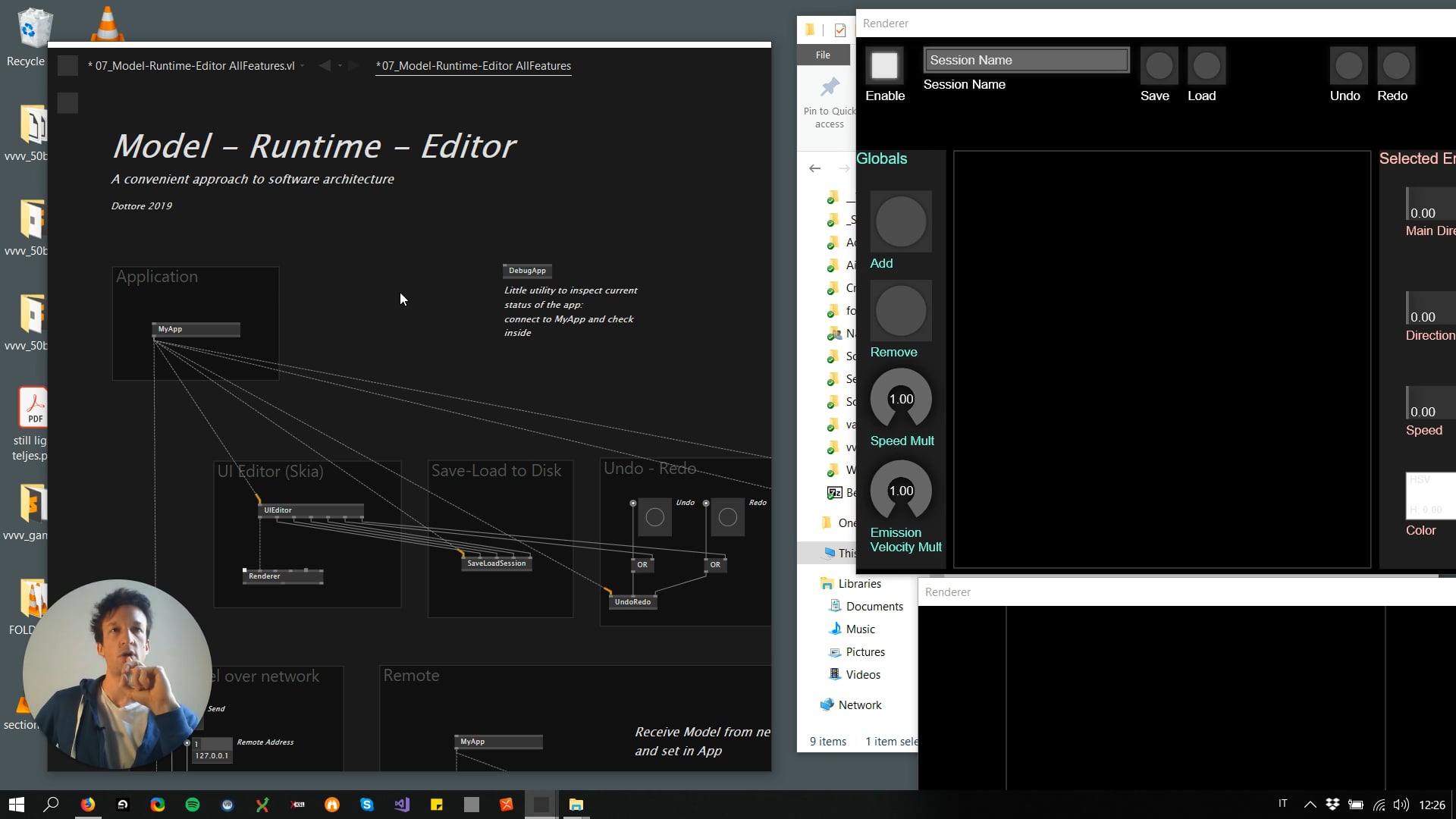Click the Documents library in Explorer
This screenshot has height=819, width=1456.
click(x=874, y=606)
